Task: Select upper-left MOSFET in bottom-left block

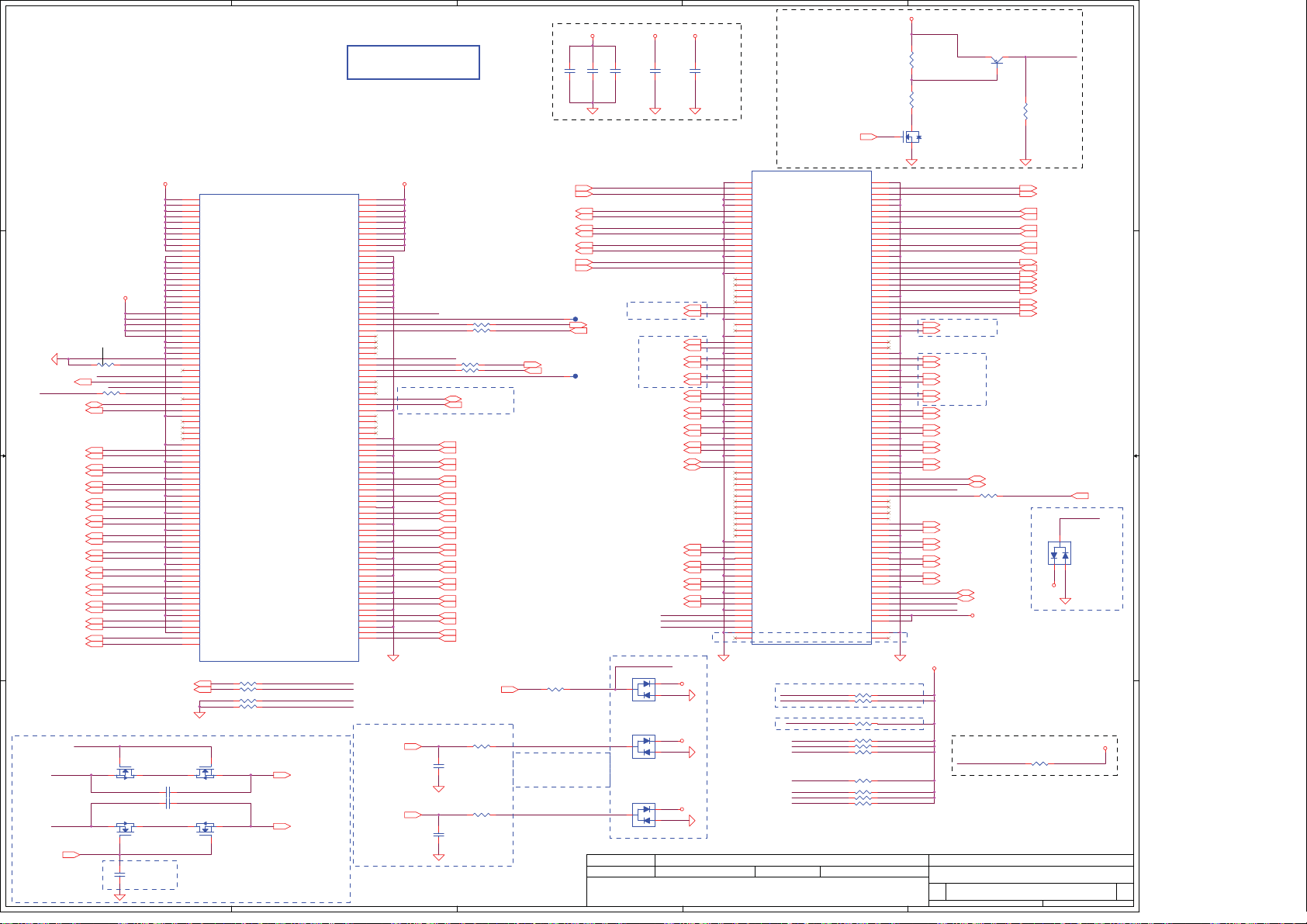Action: coord(125,773)
